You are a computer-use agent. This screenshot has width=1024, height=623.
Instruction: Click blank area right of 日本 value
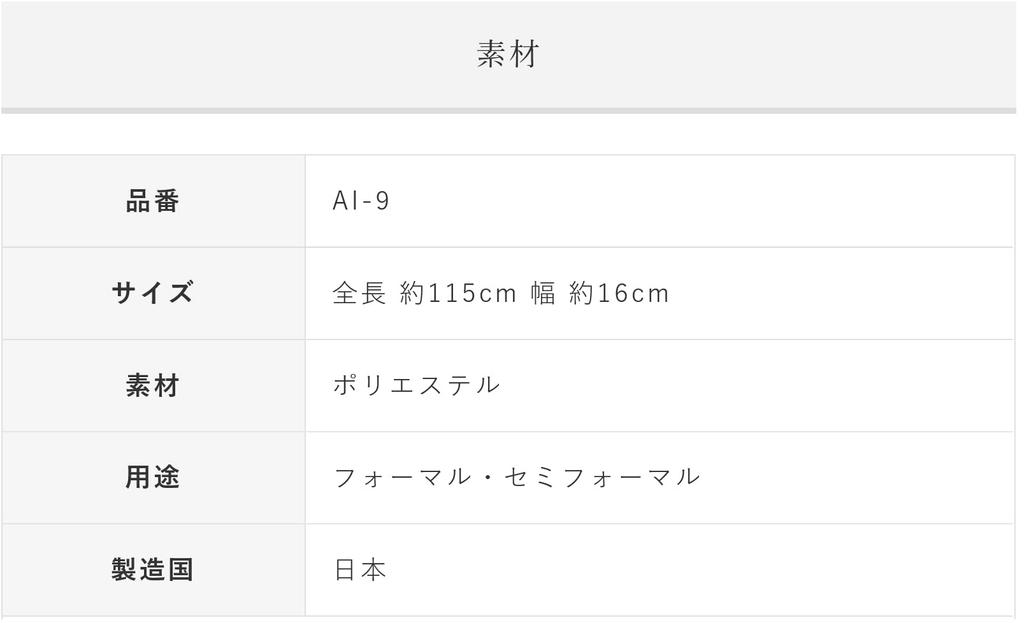700,570
